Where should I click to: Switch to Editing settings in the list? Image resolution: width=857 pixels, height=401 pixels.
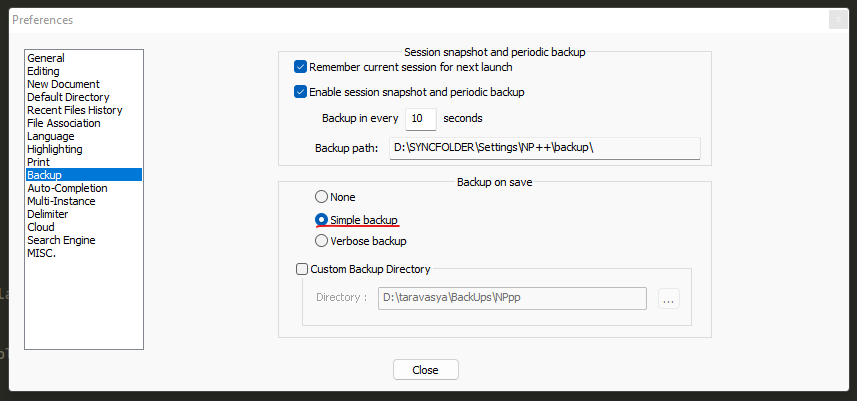point(43,71)
